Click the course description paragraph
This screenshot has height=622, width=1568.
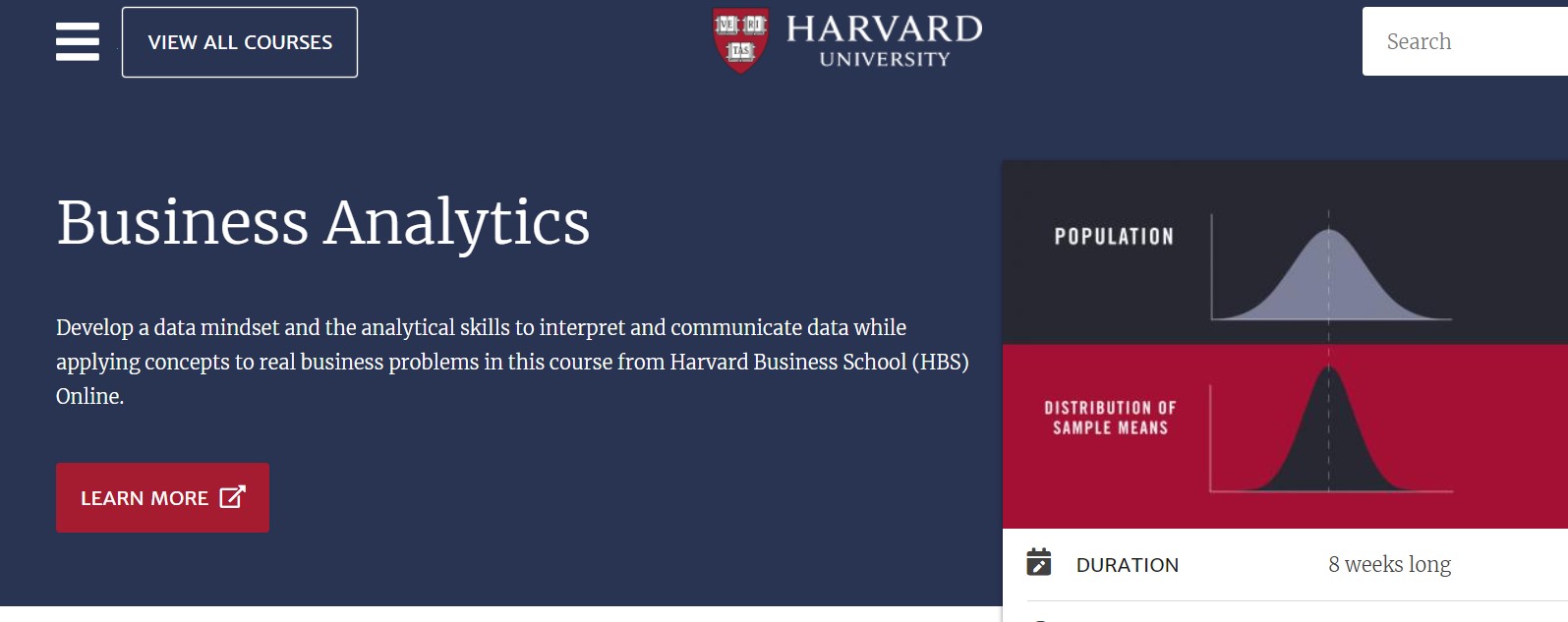[x=511, y=362]
